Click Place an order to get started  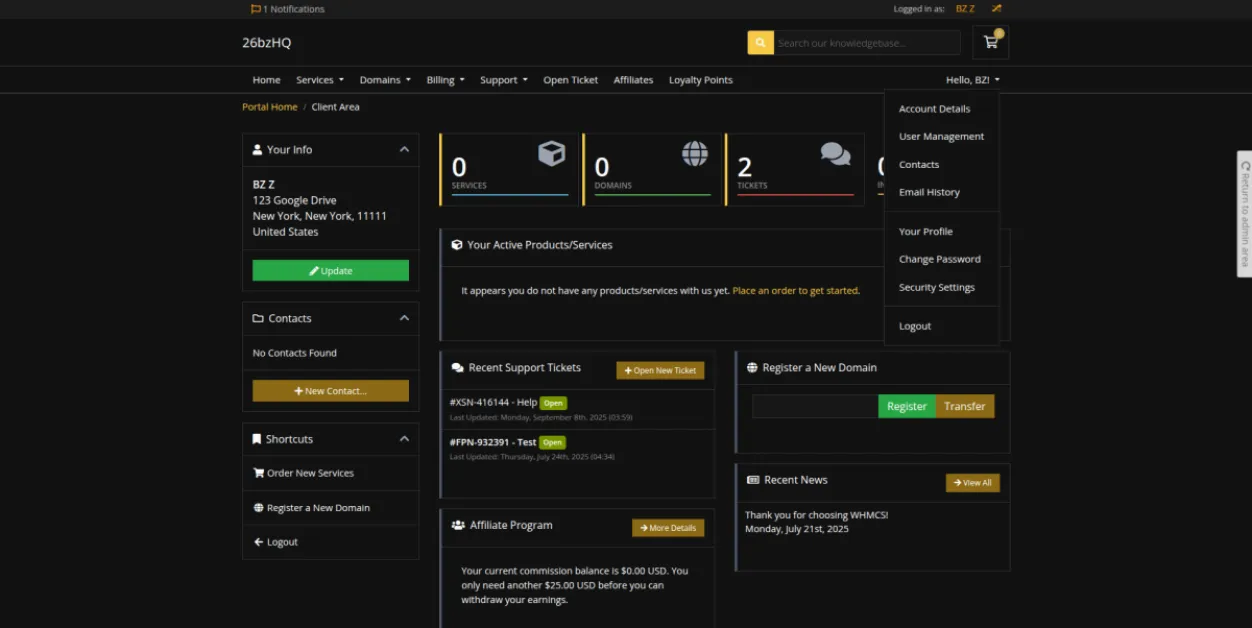pos(795,291)
